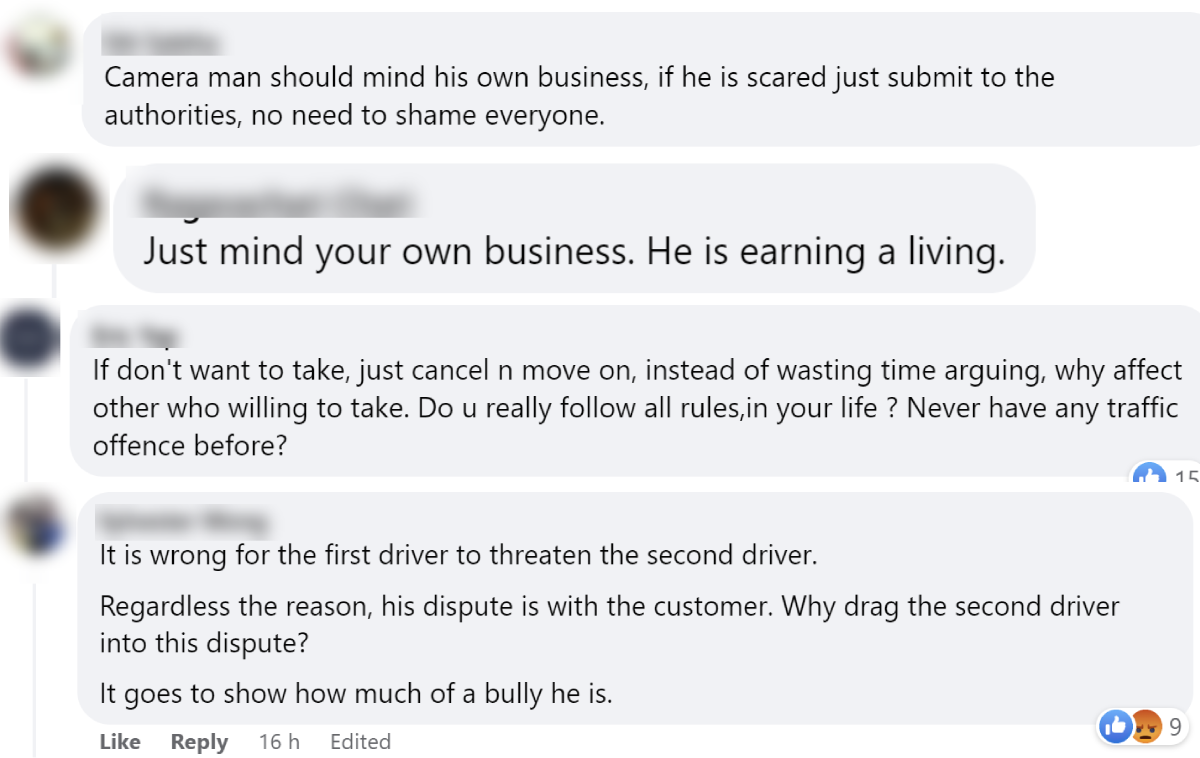Click the text "It goes to show how much of a bully"
Image resolution: width=1200 pixels, height=758 pixels.
click(x=355, y=693)
